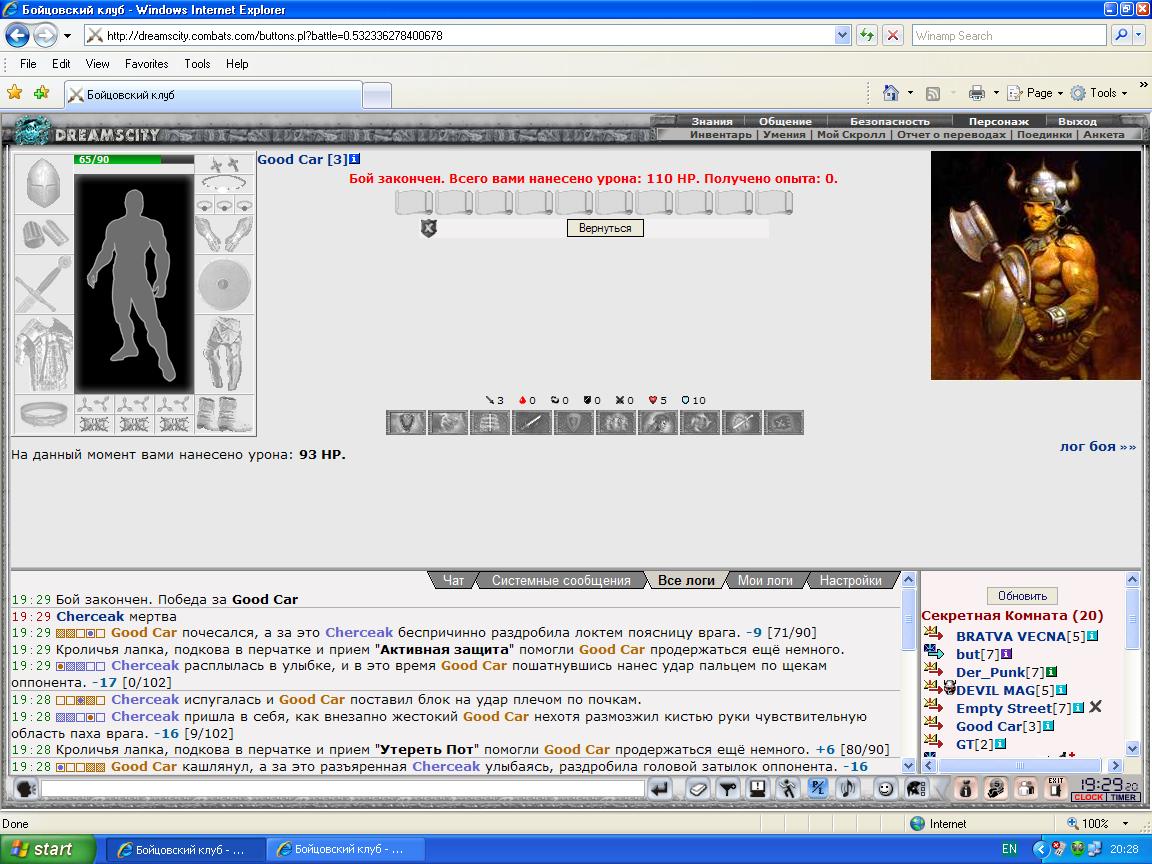The image size is (1152, 864).
Task: Click the running figure icon
Action: (787, 788)
